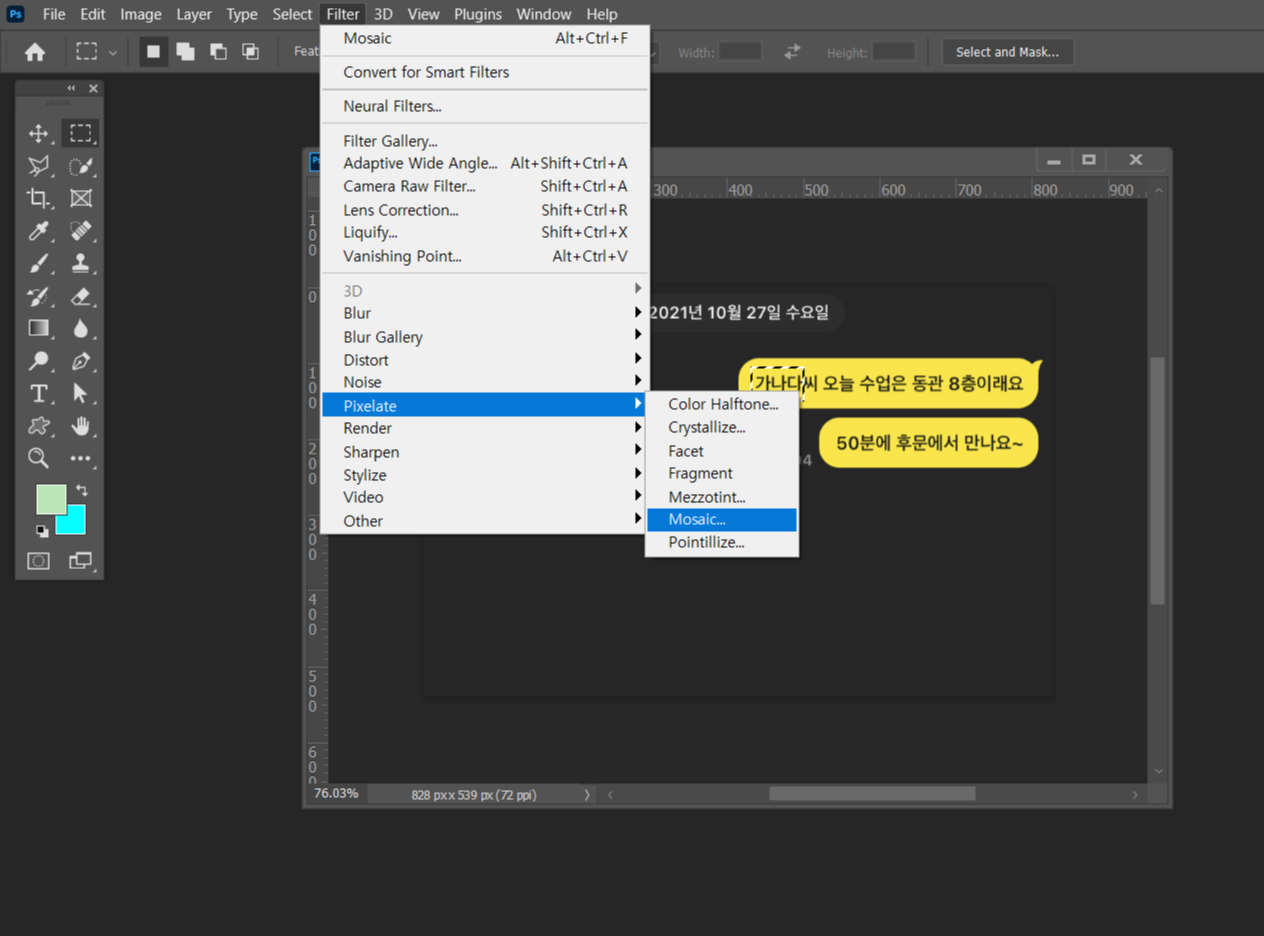The width and height of the screenshot is (1264, 936).
Task: Choose New selection mode
Action: point(153,52)
